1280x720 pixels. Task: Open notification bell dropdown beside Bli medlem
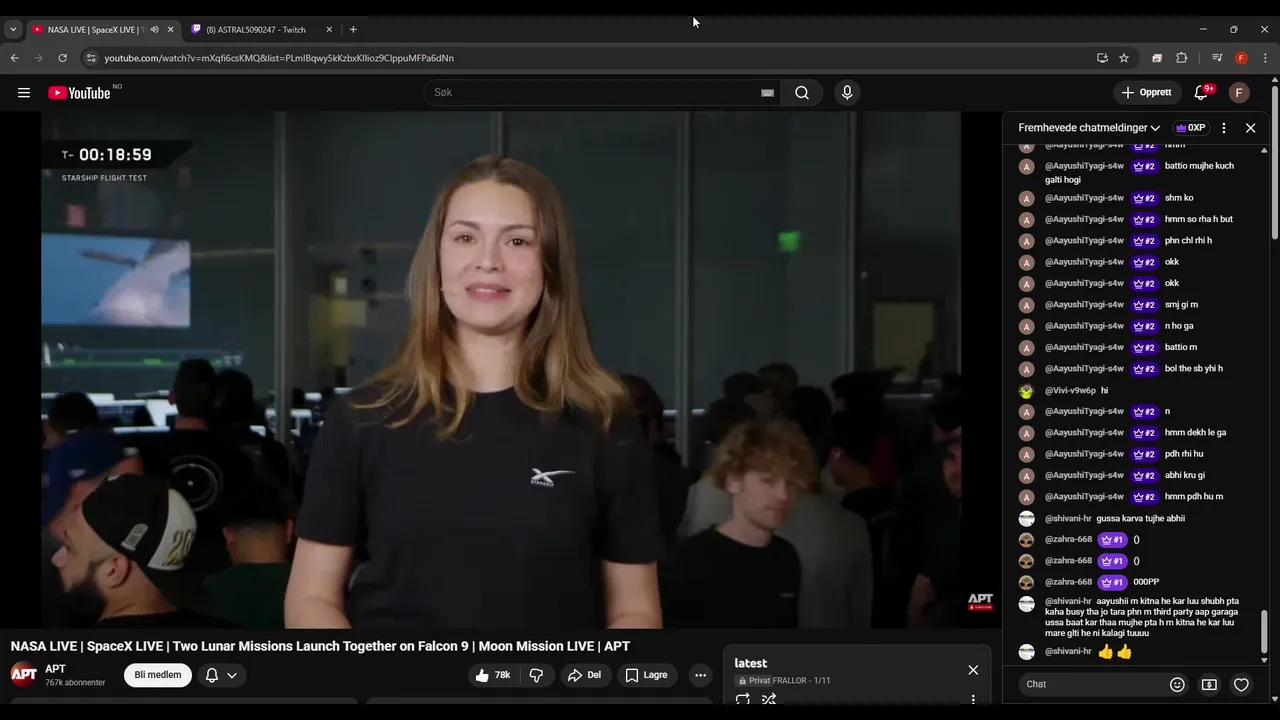pos(221,675)
